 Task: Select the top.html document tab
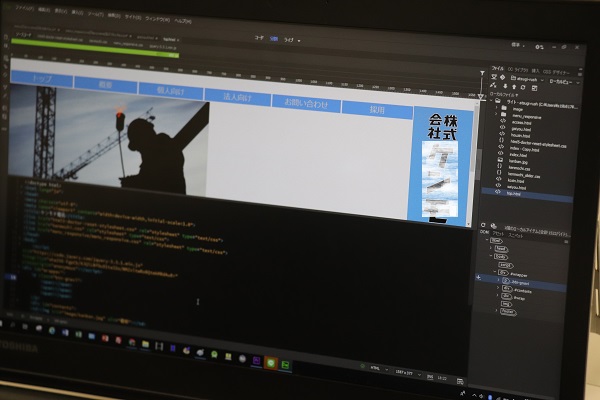pyautogui.click(x=170, y=39)
